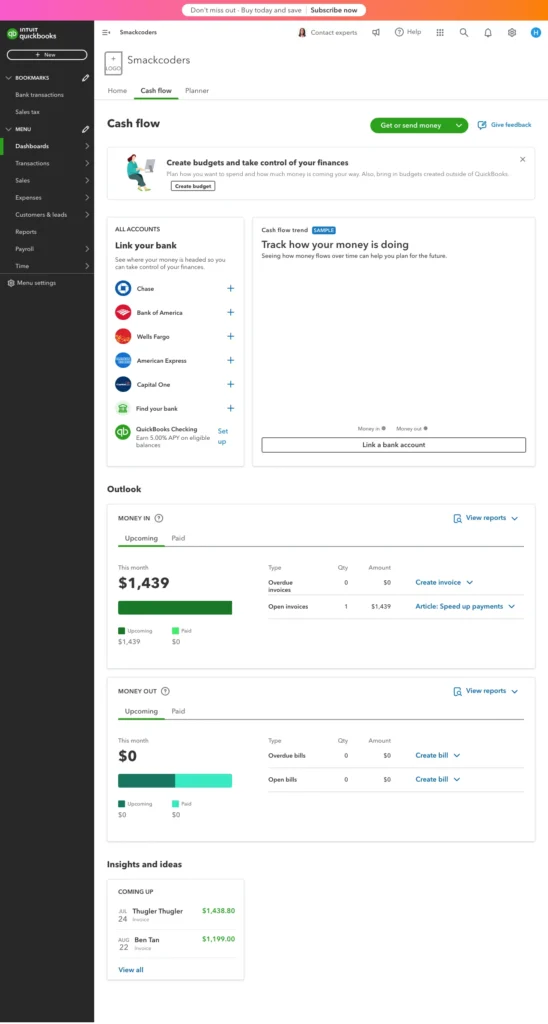Click Subscribe now in the top banner
The width and height of the screenshot is (548, 1024).
pos(334,10)
